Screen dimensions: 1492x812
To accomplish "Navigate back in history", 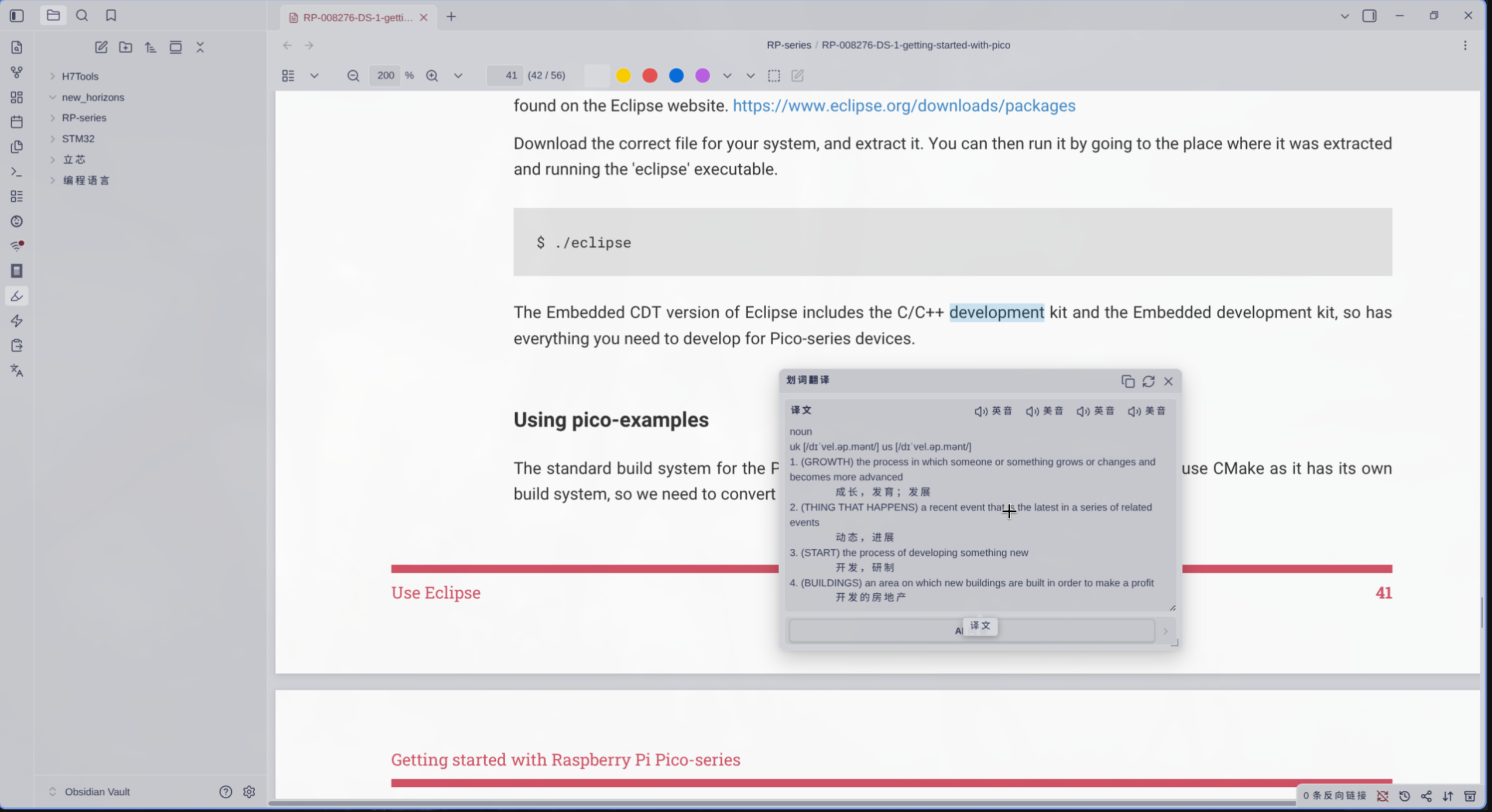I will pyautogui.click(x=287, y=46).
